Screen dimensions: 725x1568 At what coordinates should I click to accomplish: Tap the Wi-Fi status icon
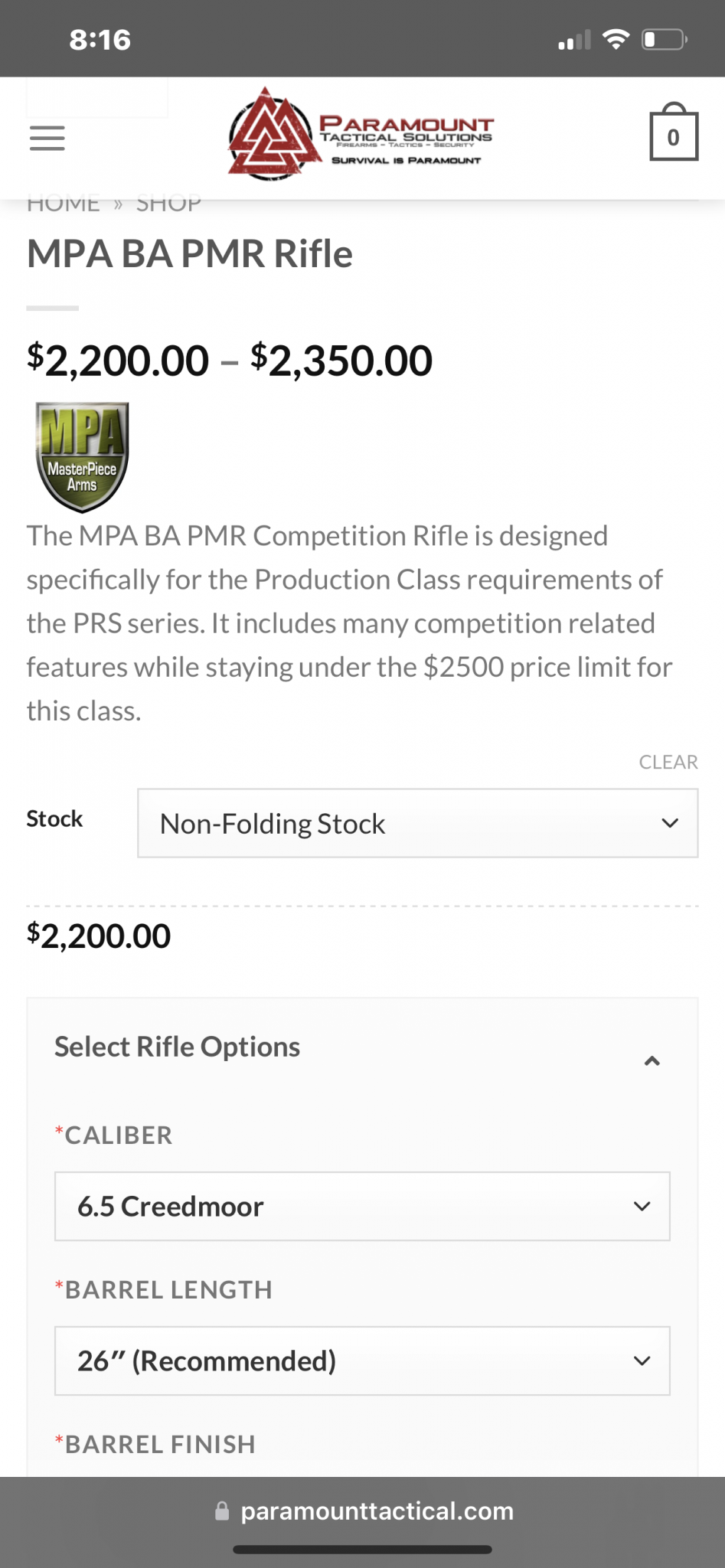click(616, 39)
